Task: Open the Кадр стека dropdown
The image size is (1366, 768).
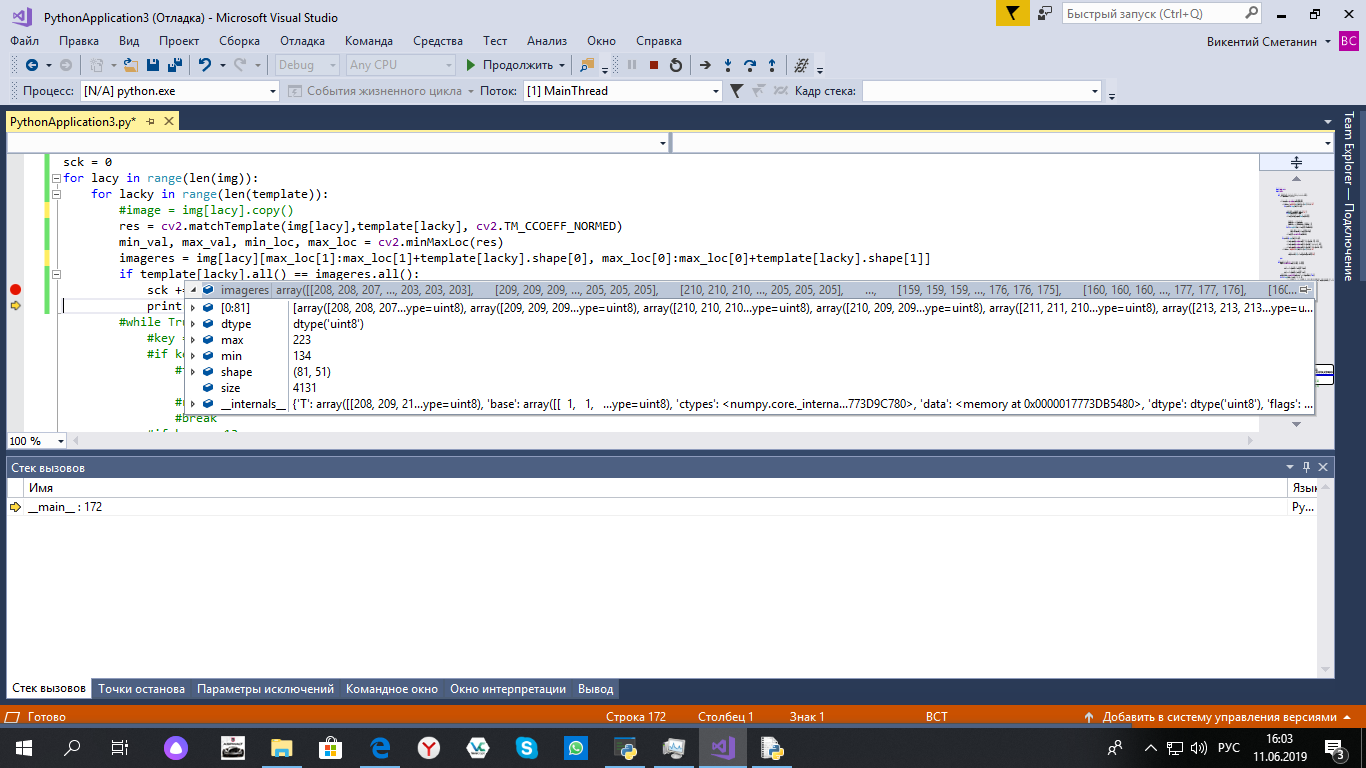Action: [1093, 91]
